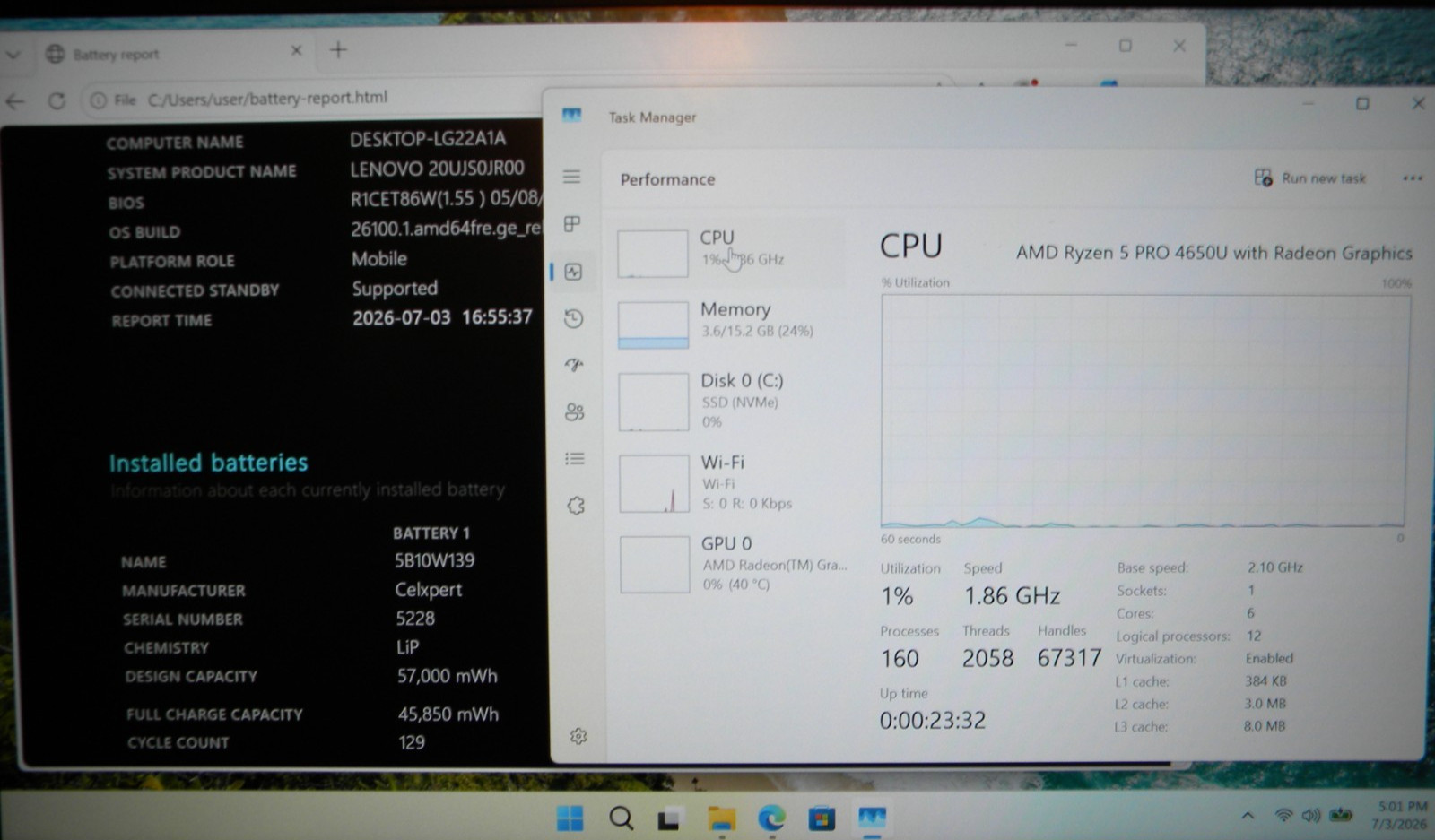1435x840 pixels.
Task: Open Startup apps page icon
Action: (574, 365)
